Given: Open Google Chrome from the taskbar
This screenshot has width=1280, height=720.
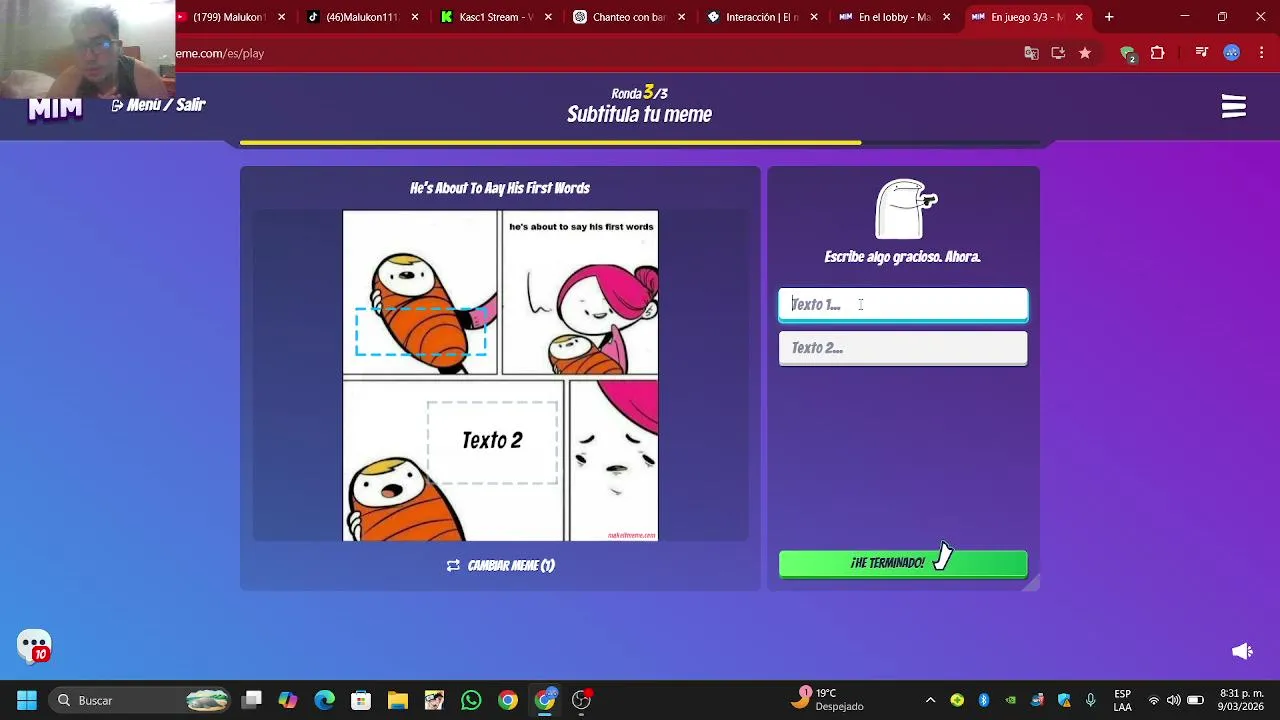Looking at the screenshot, I should pos(508,700).
